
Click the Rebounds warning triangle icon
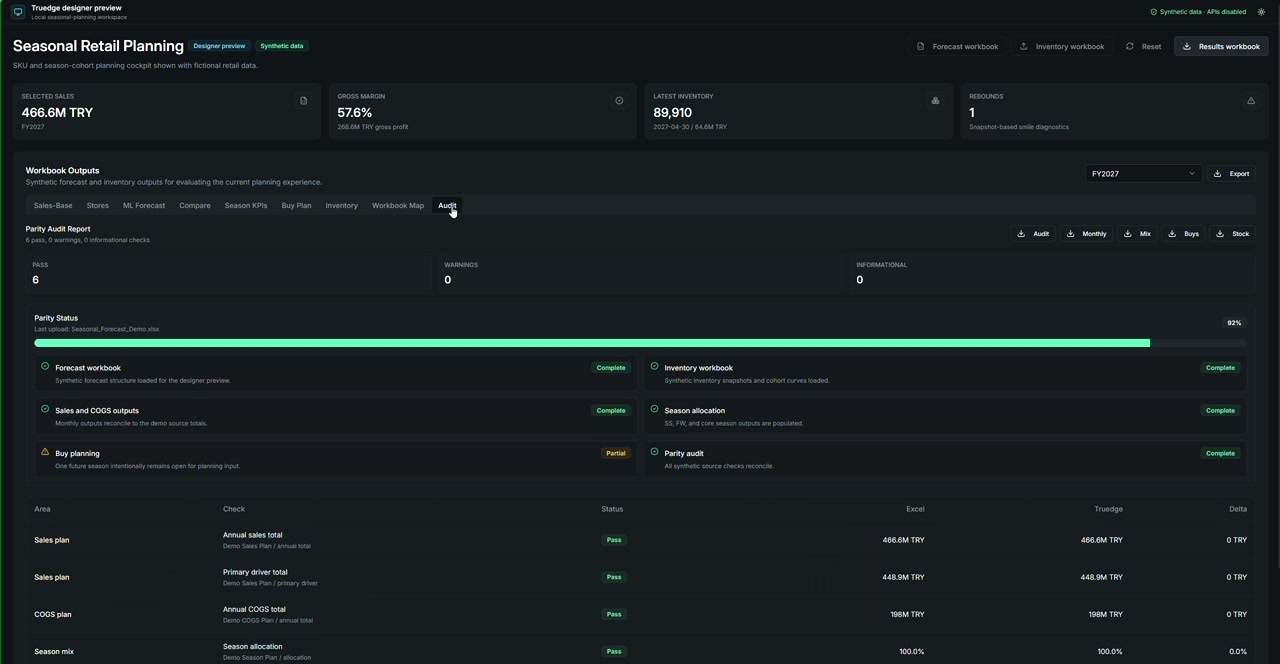pos(1251,100)
